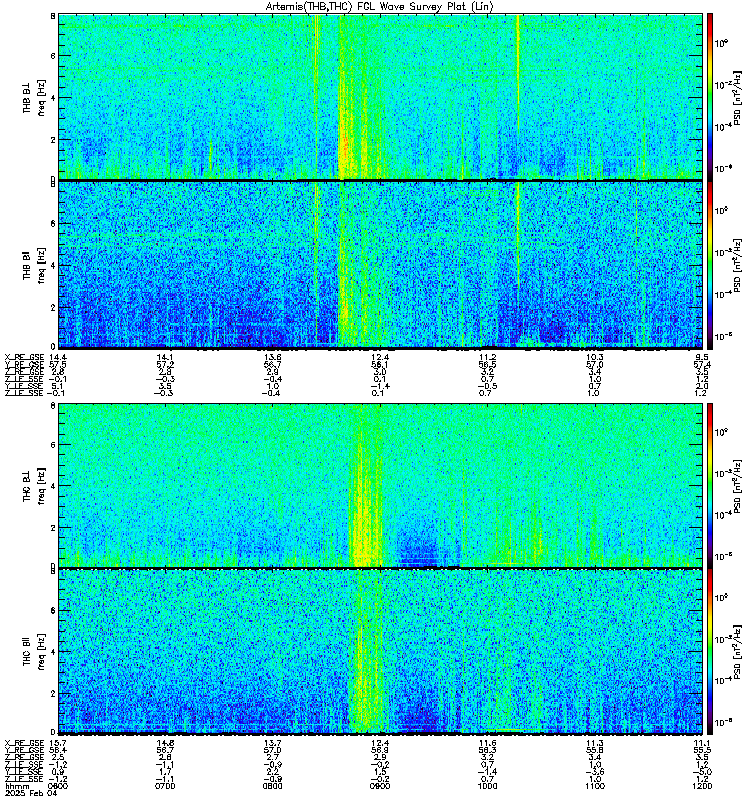Viewport: 750px width, 800px height.
Task: Click the THB B∥ spectrogram panel
Action: click(x=380, y=265)
